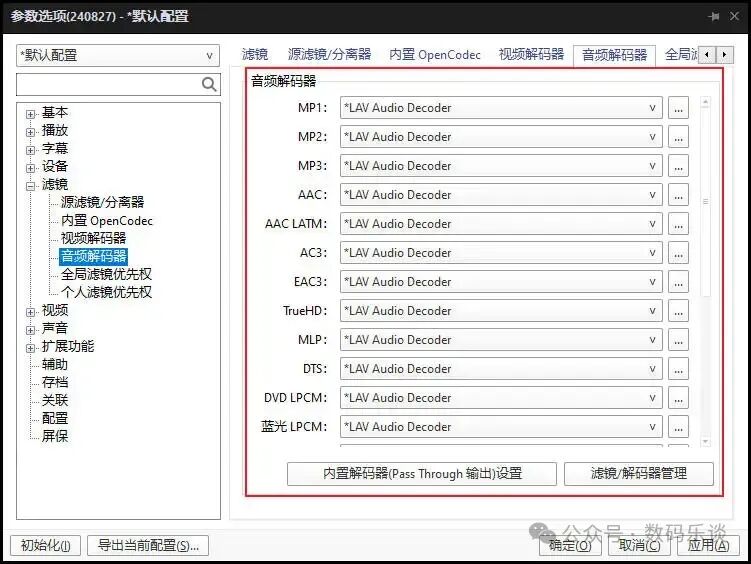The image size is (751, 564).
Task: Open the MP3 decoder dropdown
Action: [x=501, y=166]
